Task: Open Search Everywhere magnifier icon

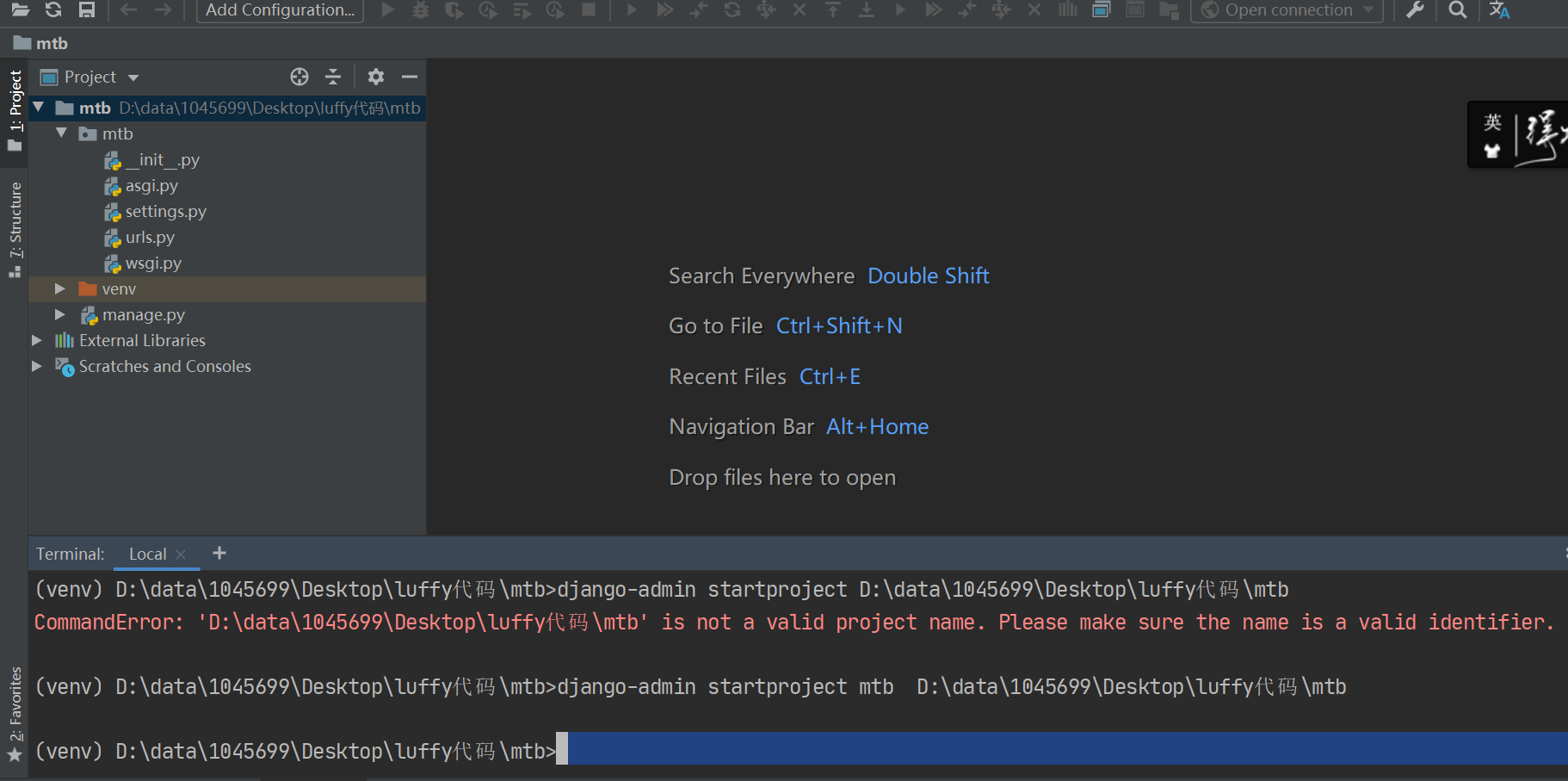Action: coord(1457,9)
